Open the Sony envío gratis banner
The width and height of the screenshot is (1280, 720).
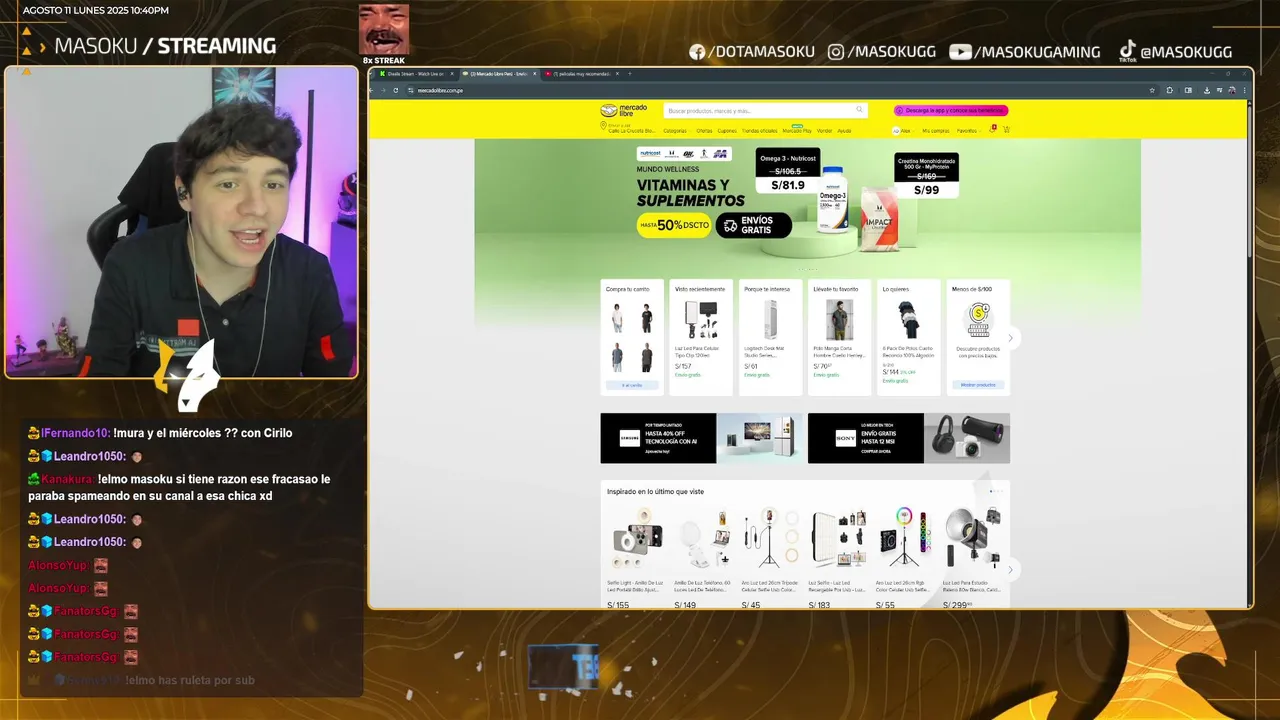pos(909,438)
